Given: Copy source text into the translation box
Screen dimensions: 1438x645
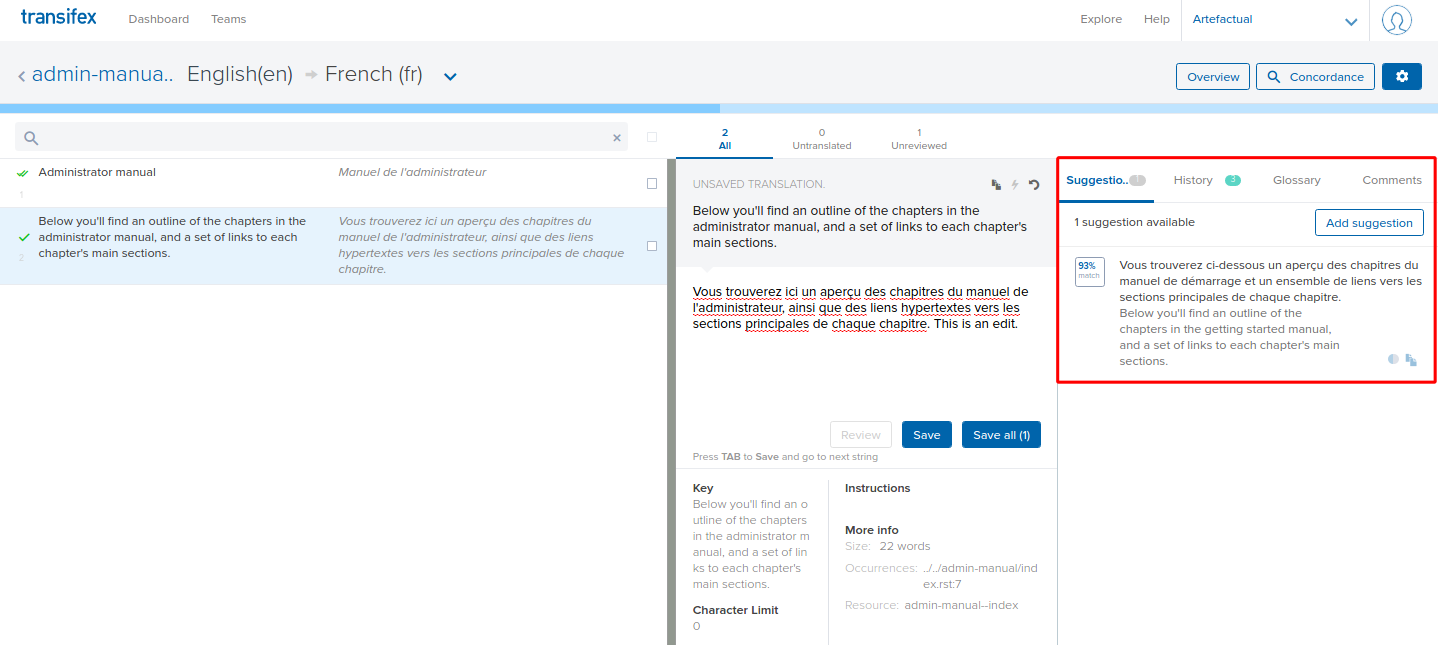Looking at the screenshot, I should click(996, 185).
